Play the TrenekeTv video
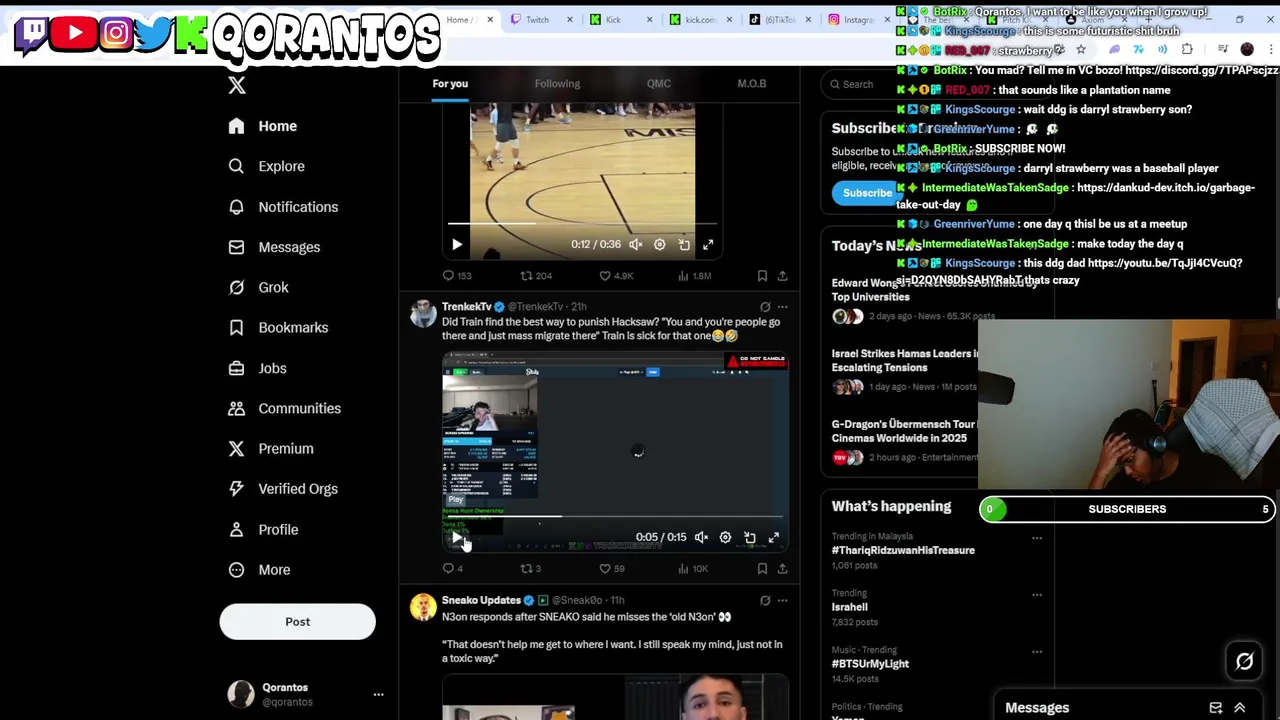Viewport: 1280px width, 720px height. (x=456, y=538)
